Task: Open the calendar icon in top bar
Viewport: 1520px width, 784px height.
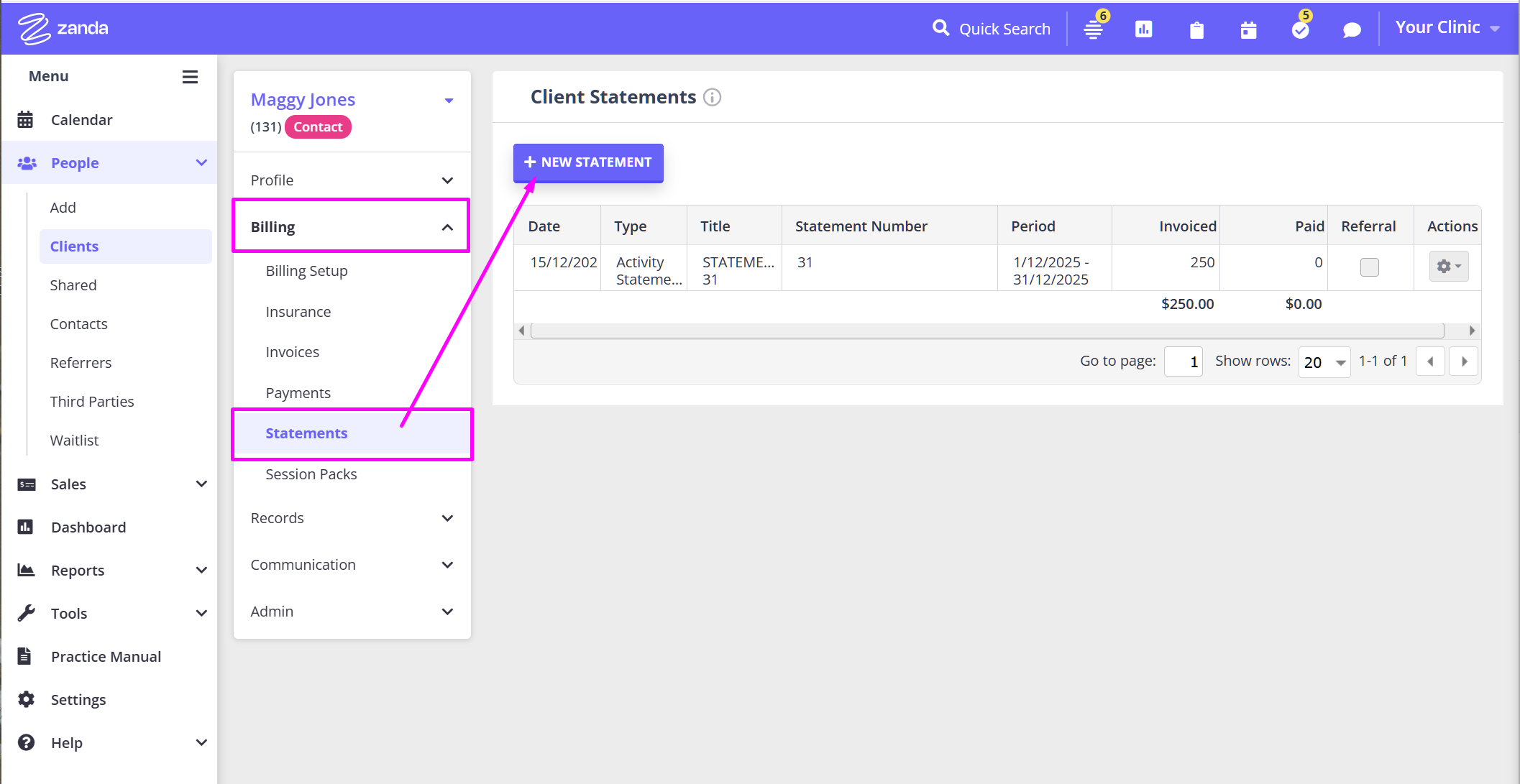Action: (x=1248, y=29)
